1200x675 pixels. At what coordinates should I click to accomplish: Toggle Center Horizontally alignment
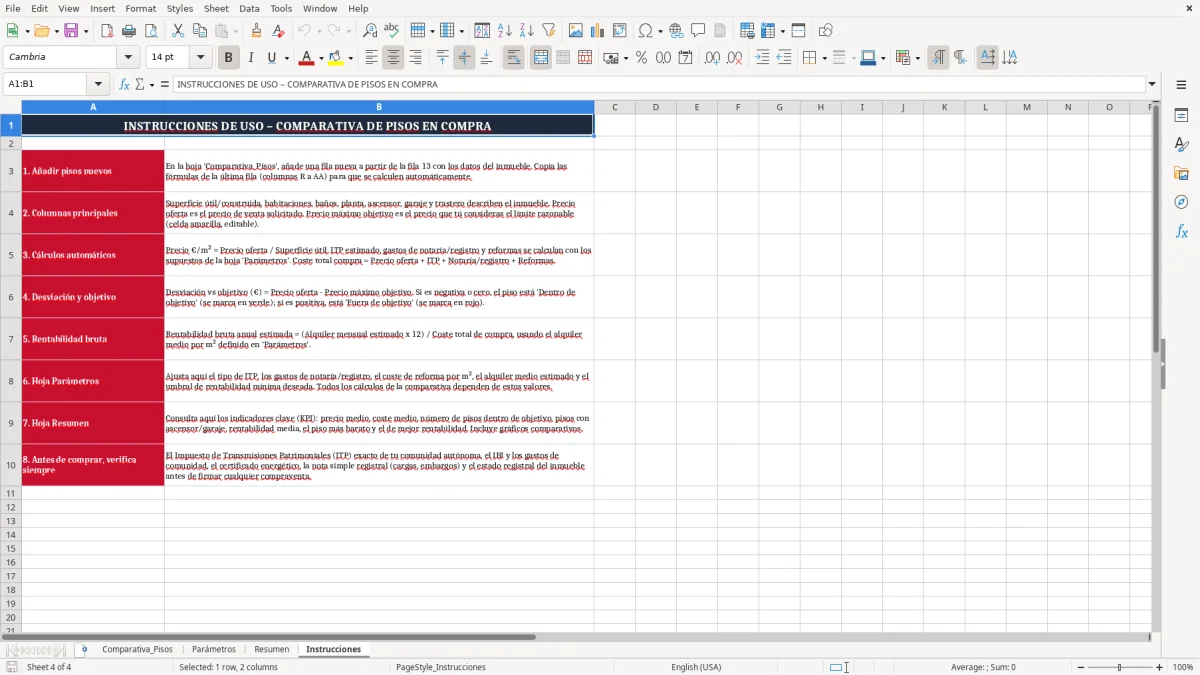[393, 58]
